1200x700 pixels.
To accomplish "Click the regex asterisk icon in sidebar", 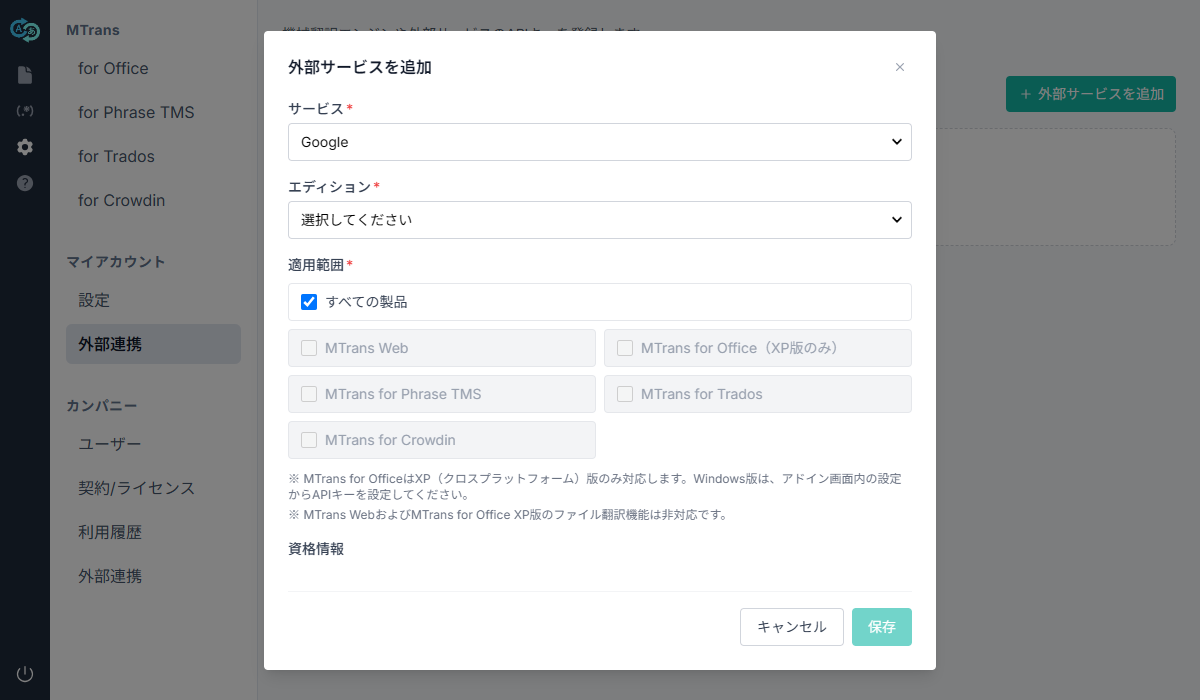I will [x=25, y=111].
